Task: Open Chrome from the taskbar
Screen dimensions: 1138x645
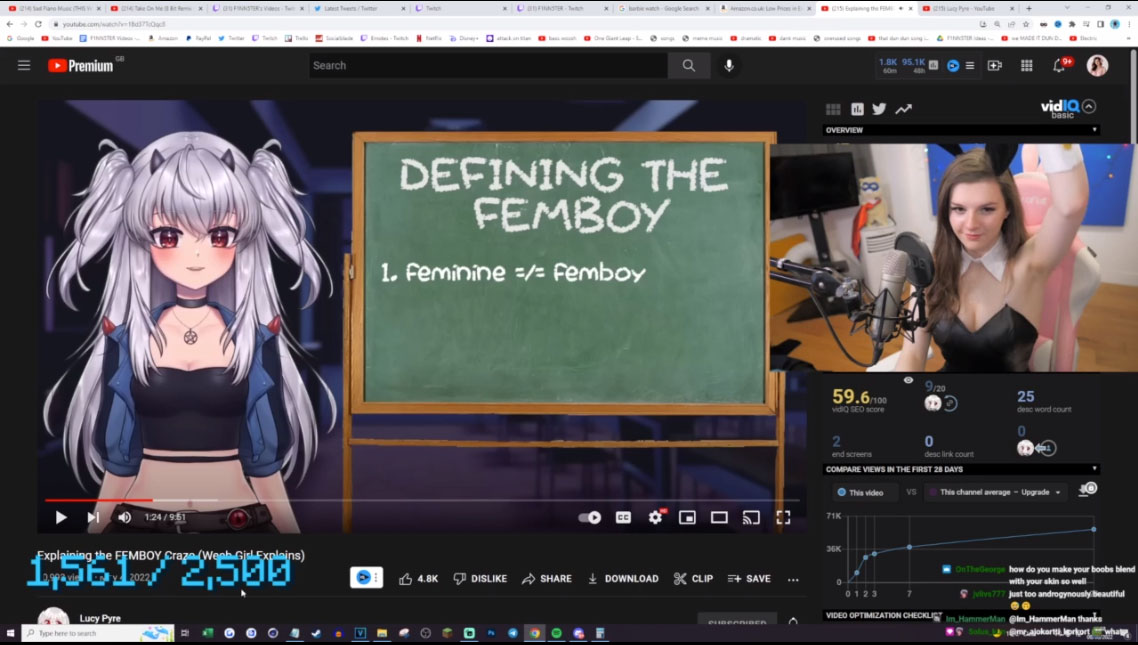Action: pyautogui.click(x=535, y=633)
